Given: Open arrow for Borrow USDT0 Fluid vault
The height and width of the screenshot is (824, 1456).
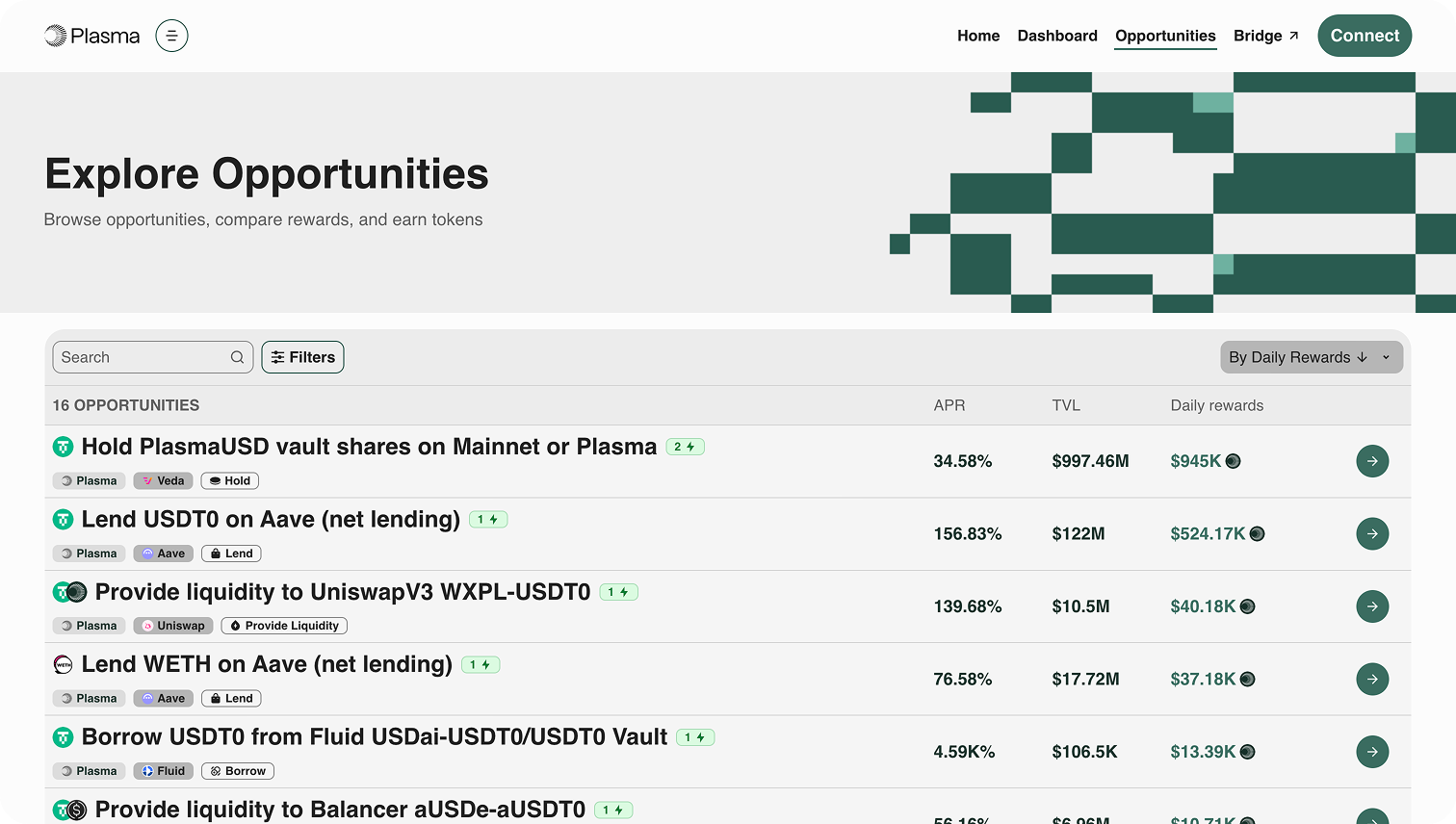Looking at the screenshot, I should tap(1372, 752).
